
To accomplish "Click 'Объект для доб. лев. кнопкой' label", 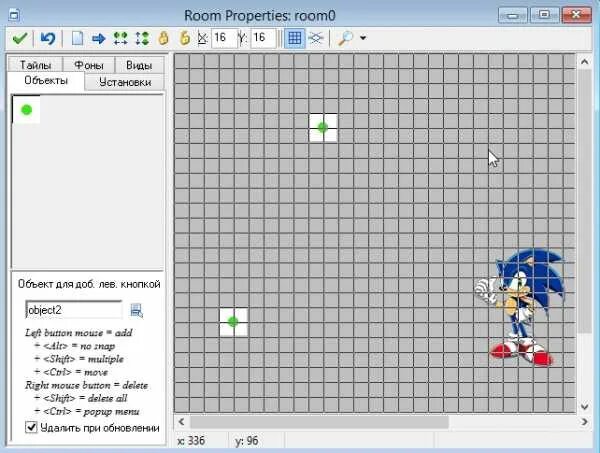I will pyautogui.click(x=89, y=284).
